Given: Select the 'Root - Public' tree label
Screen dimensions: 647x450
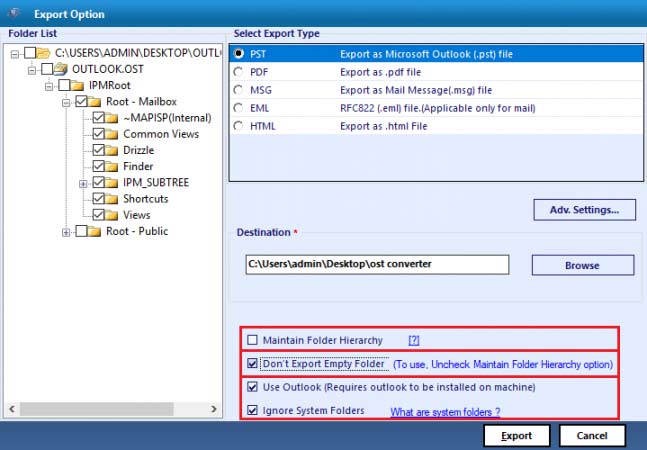Looking at the screenshot, I should coord(137,231).
